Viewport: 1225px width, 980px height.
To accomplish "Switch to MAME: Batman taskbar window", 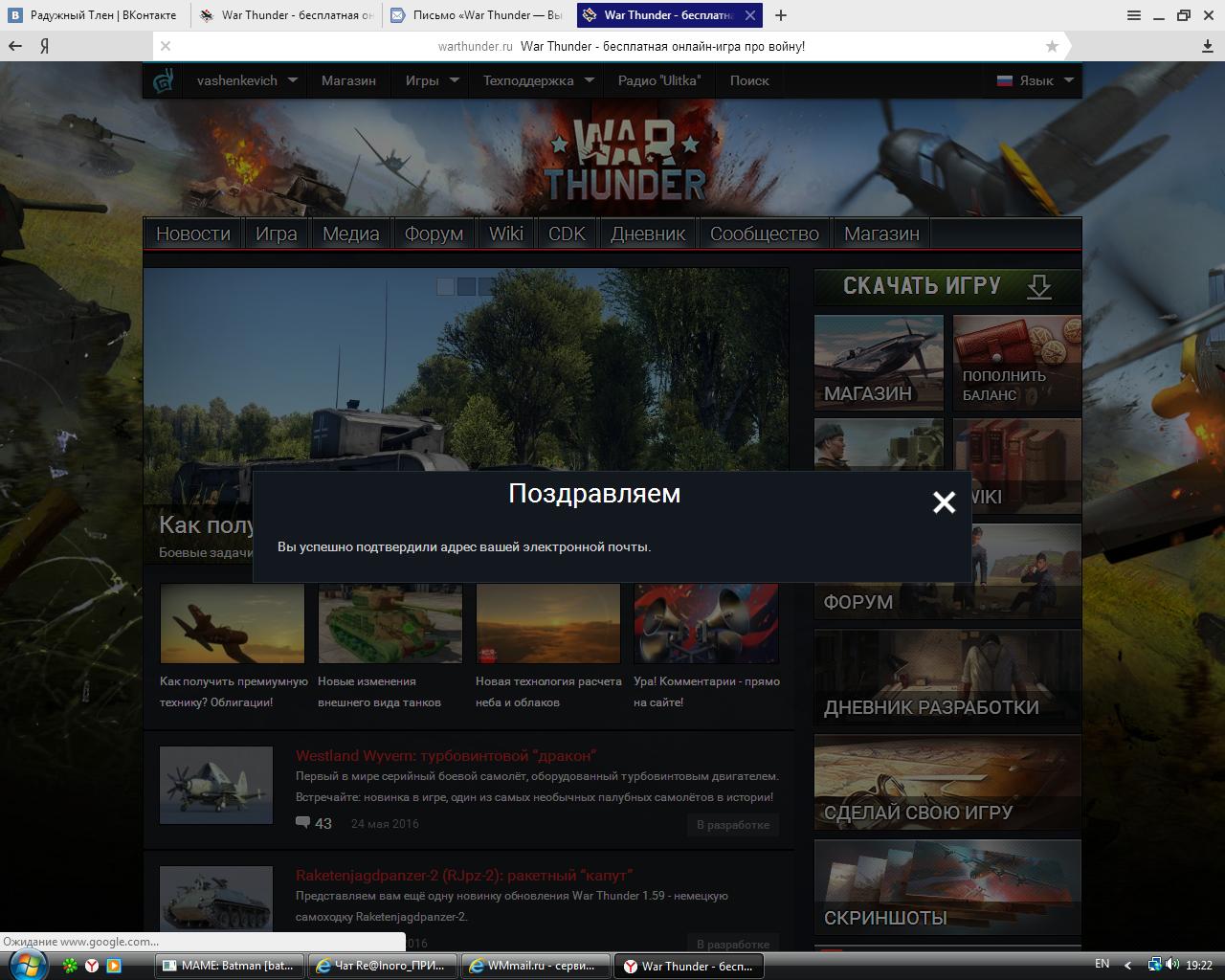I will point(230,966).
